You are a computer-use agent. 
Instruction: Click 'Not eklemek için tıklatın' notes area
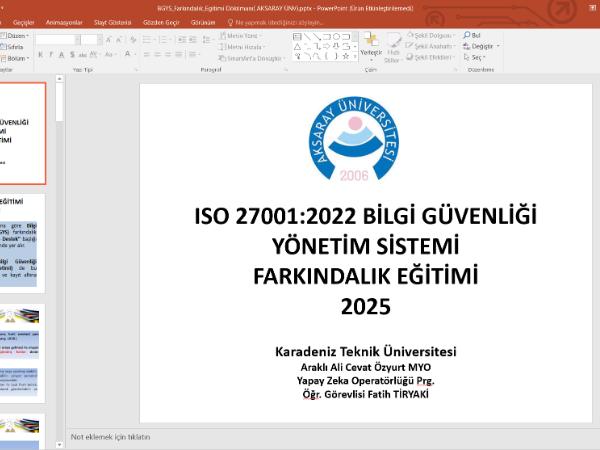click(x=110, y=437)
